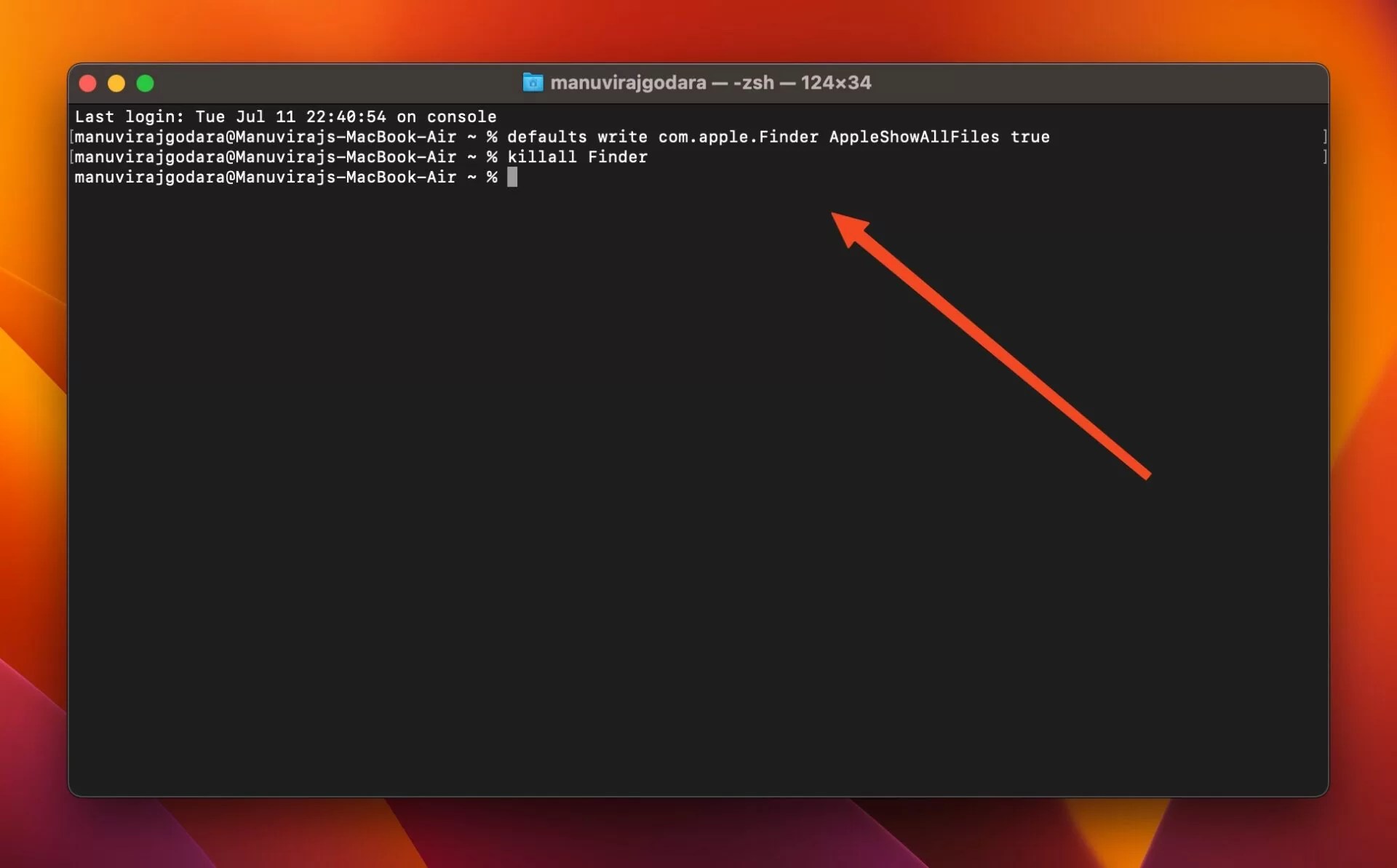The width and height of the screenshot is (1397, 868).
Task: Select the blinking cursor block at the prompt
Action: pyautogui.click(x=513, y=178)
